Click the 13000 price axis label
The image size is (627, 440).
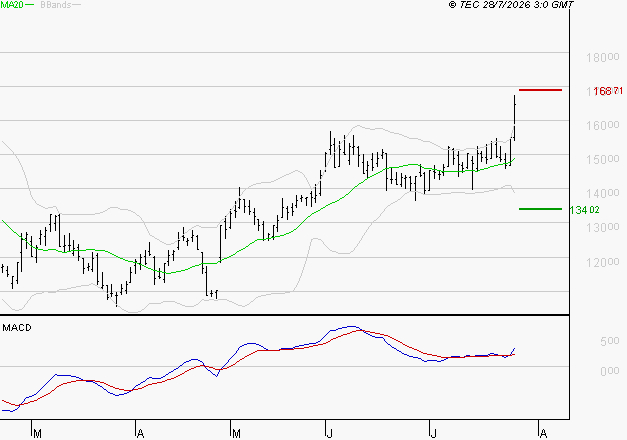[603, 228]
